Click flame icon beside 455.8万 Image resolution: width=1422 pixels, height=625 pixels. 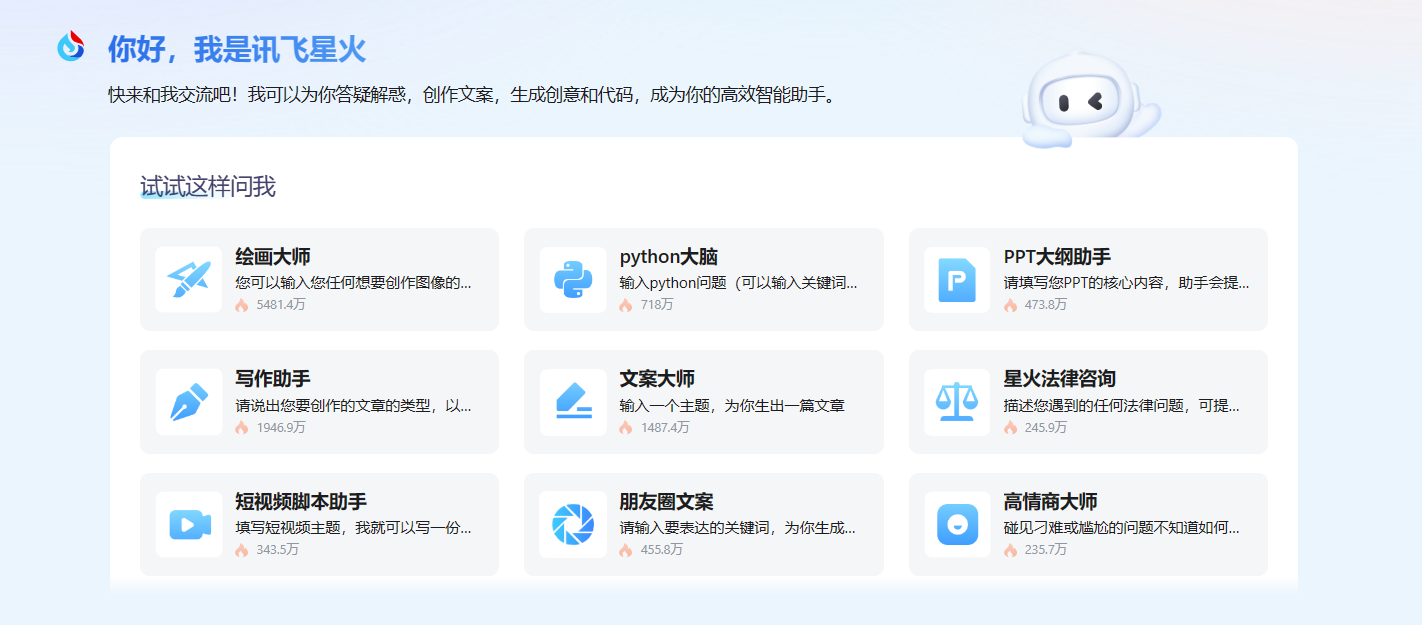pos(626,550)
